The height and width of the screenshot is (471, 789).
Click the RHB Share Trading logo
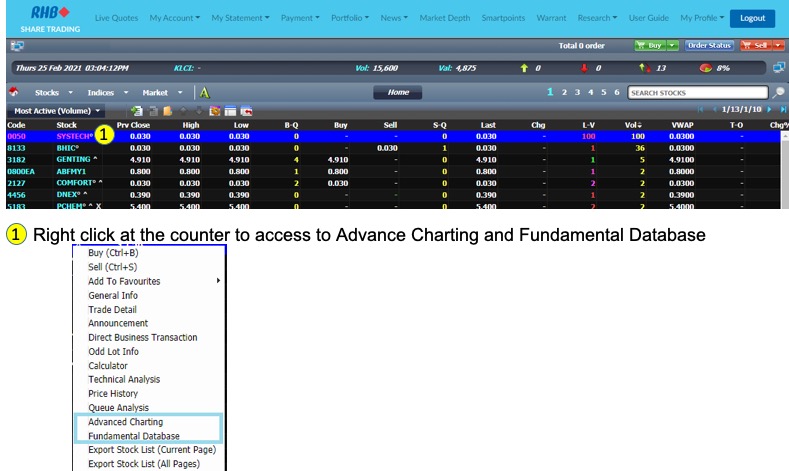point(50,19)
